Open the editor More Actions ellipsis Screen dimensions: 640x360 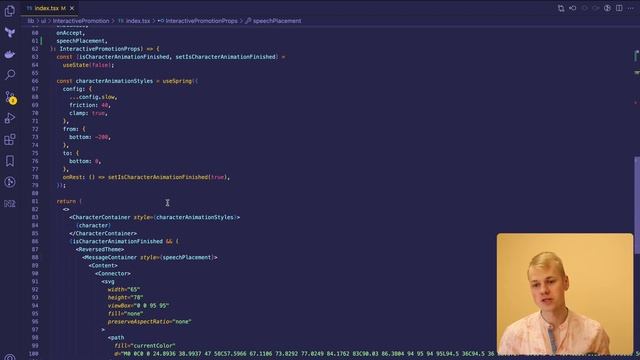pos(631,8)
